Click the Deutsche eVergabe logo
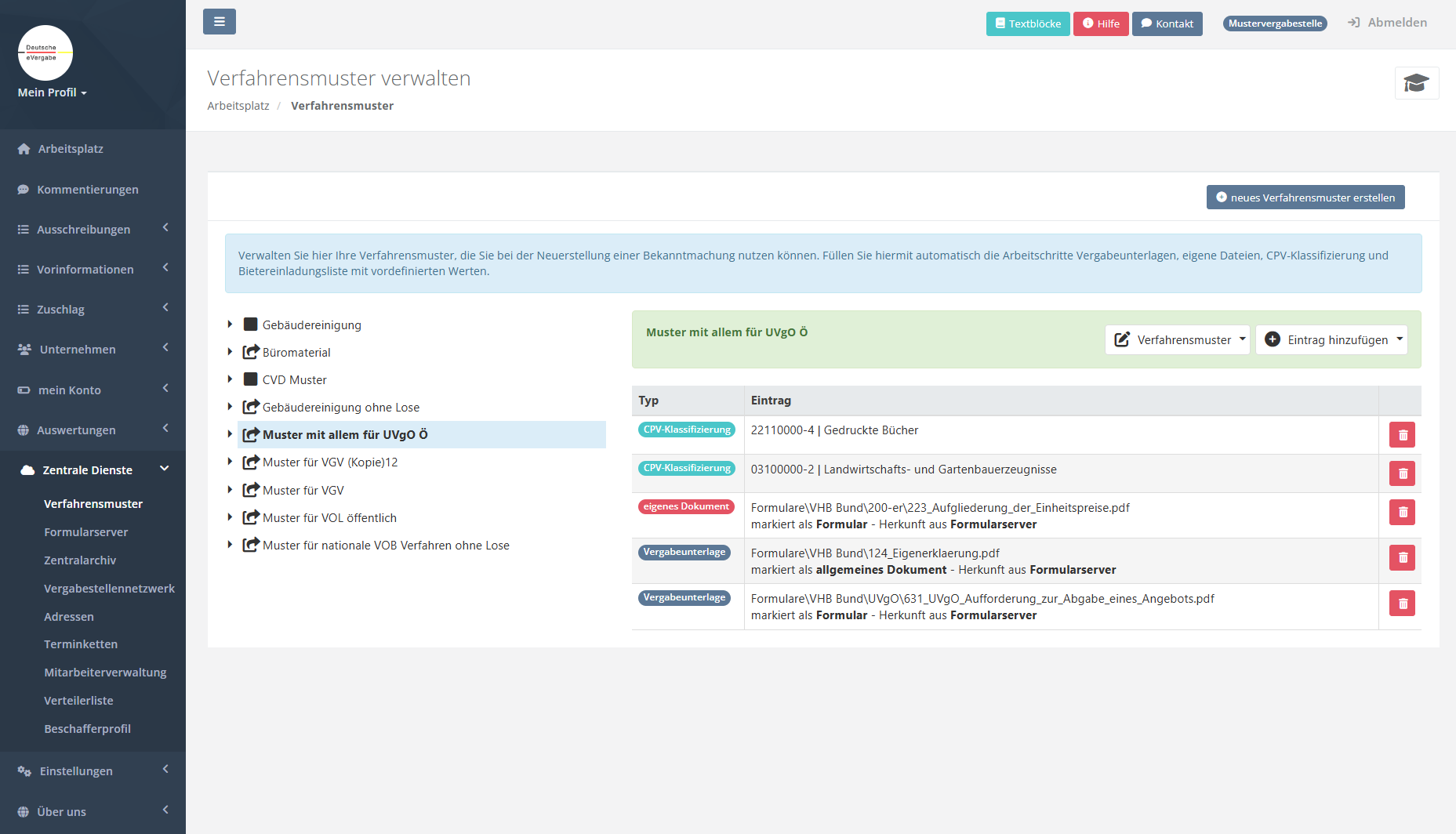This screenshot has width=1456, height=834. pyautogui.click(x=45, y=53)
